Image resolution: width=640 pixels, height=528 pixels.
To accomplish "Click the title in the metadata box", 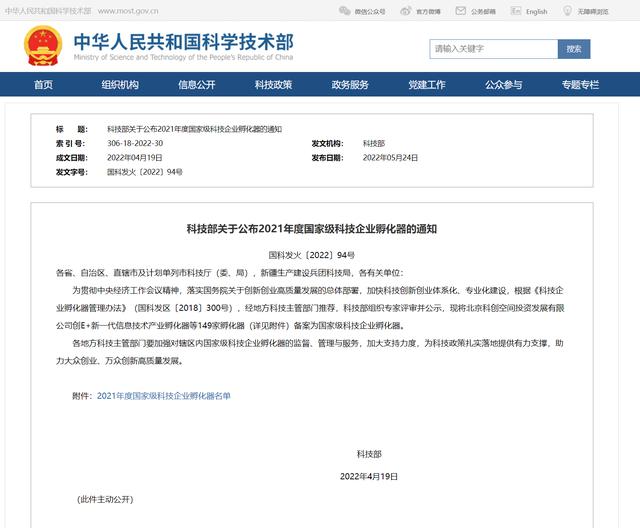I will (194, 129).
